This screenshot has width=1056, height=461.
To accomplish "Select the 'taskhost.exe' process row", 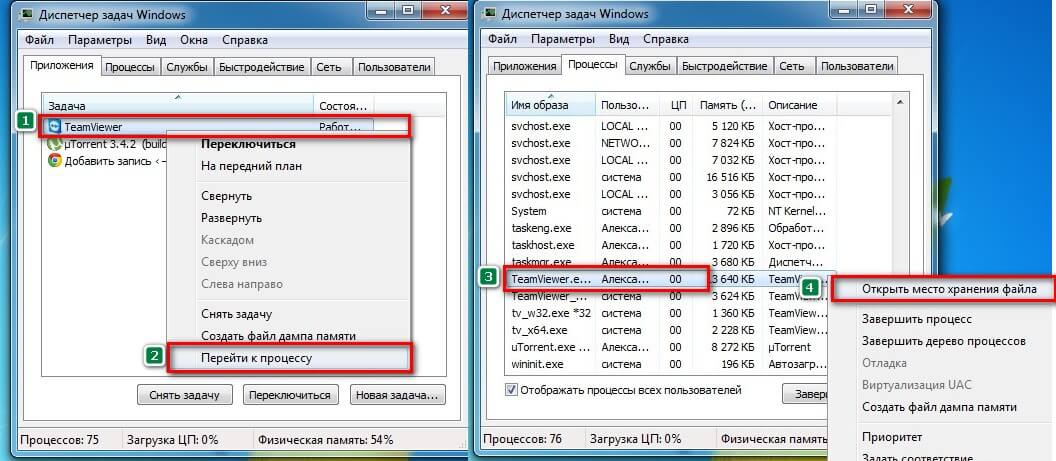I will [x=670, y=245].
